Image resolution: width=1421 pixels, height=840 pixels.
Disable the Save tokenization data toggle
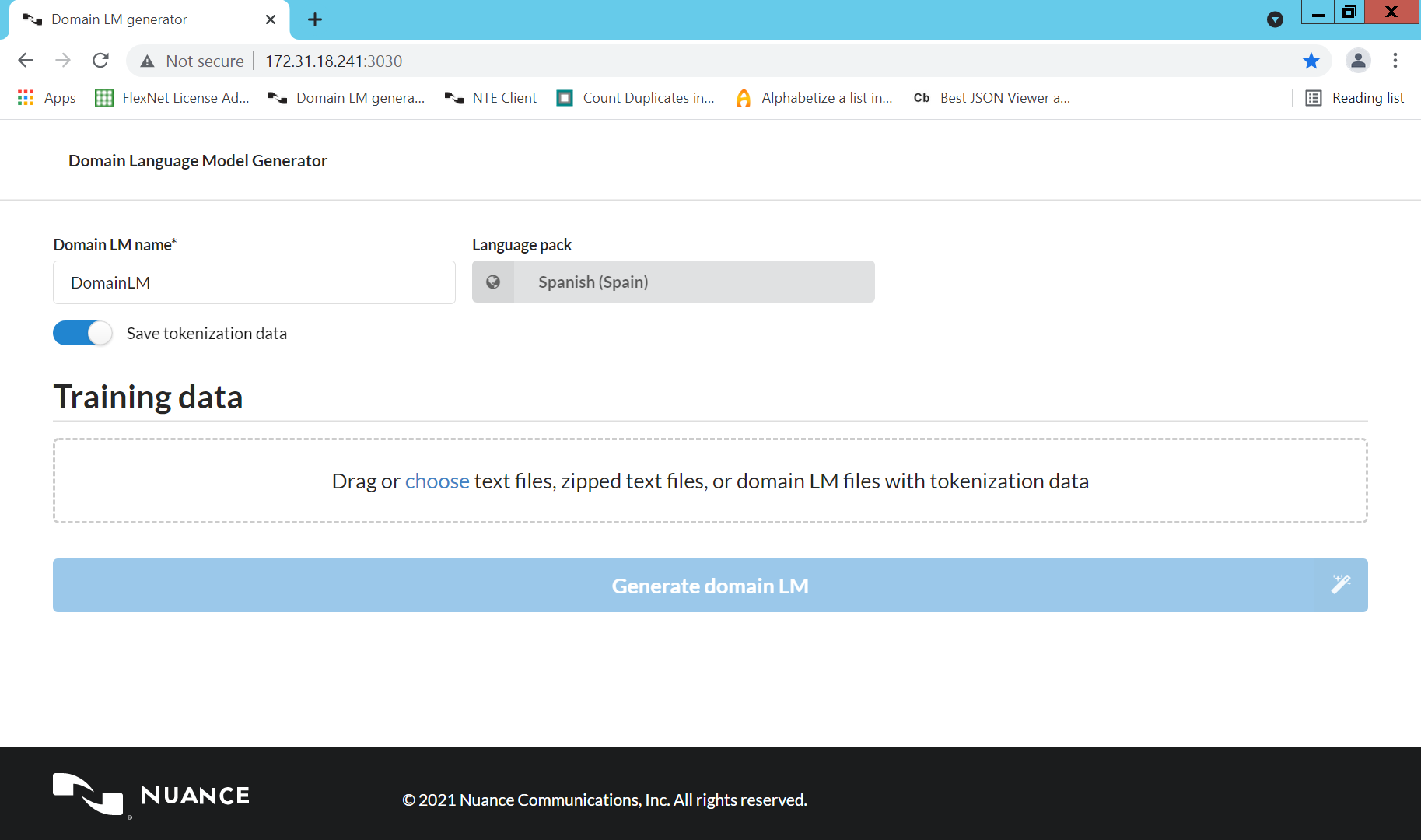tap(82, 333)
